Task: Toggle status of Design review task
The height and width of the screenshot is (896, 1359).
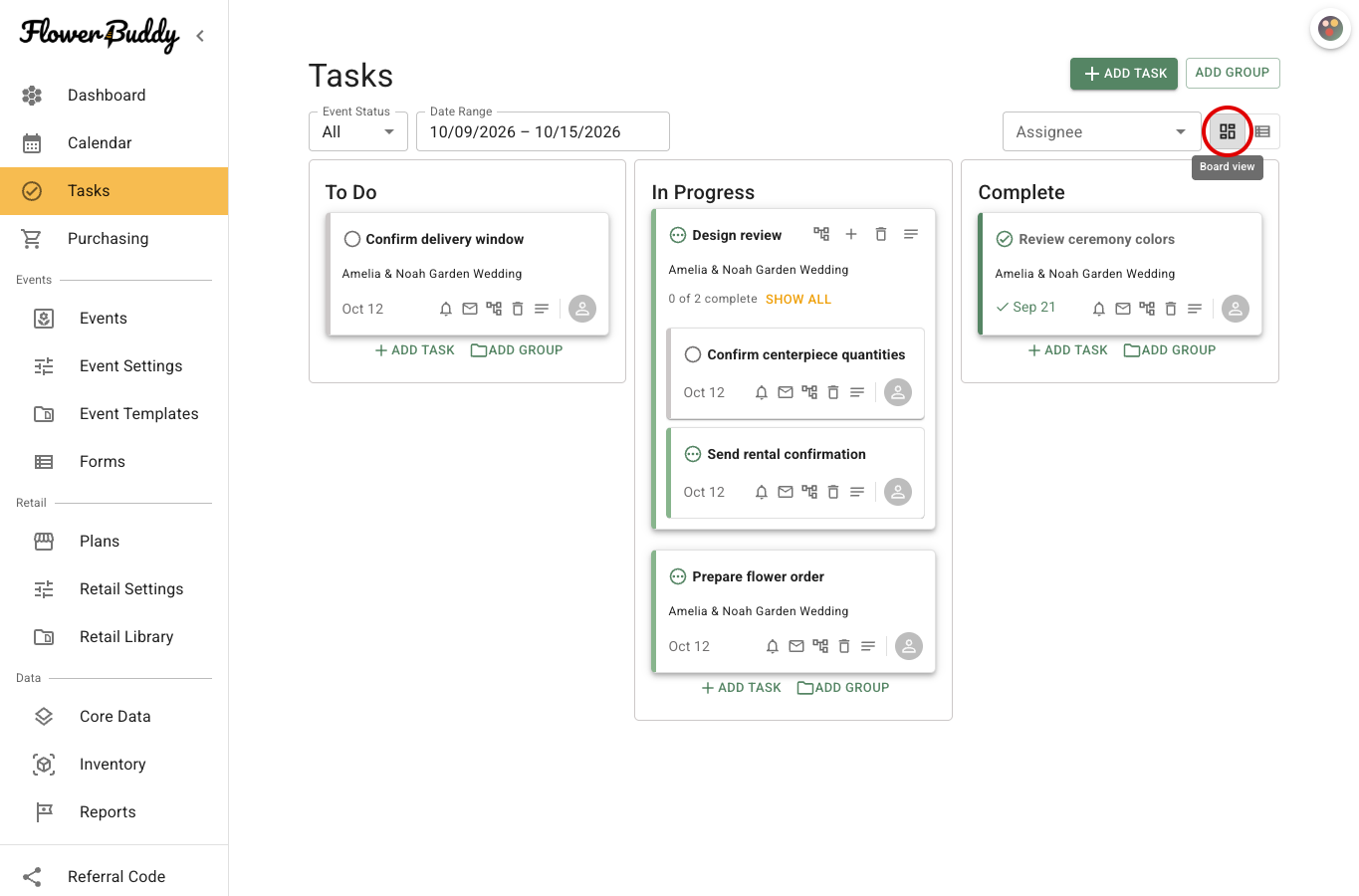Action: 678,235
